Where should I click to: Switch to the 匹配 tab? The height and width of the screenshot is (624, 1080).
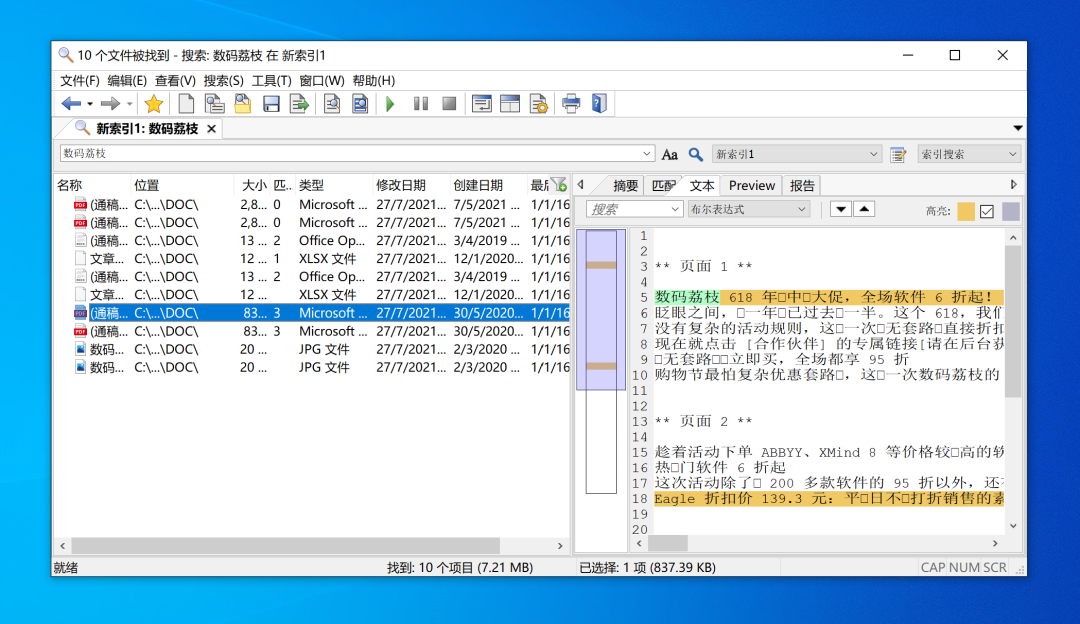tap(663, 185)
